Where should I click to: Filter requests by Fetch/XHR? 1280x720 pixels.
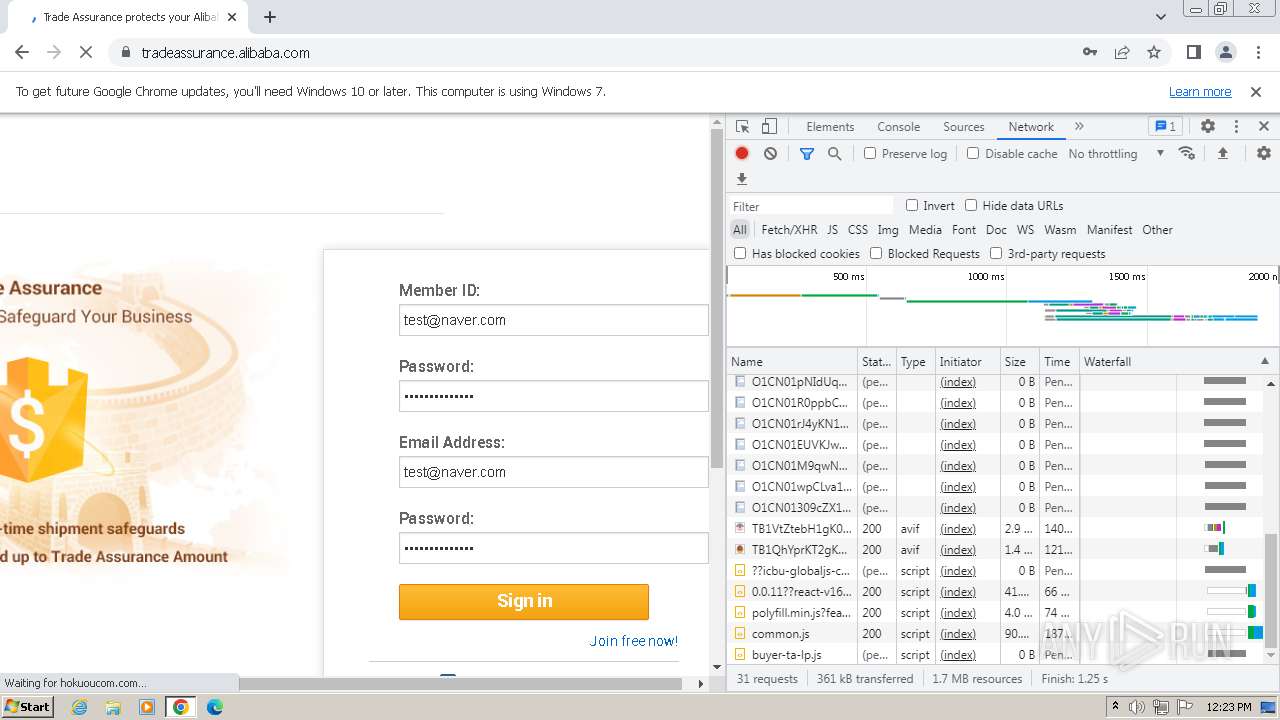[x=789, y=230]
